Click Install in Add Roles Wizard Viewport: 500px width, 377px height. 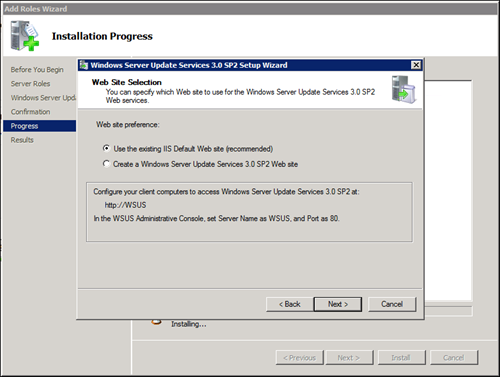point(401,358)
